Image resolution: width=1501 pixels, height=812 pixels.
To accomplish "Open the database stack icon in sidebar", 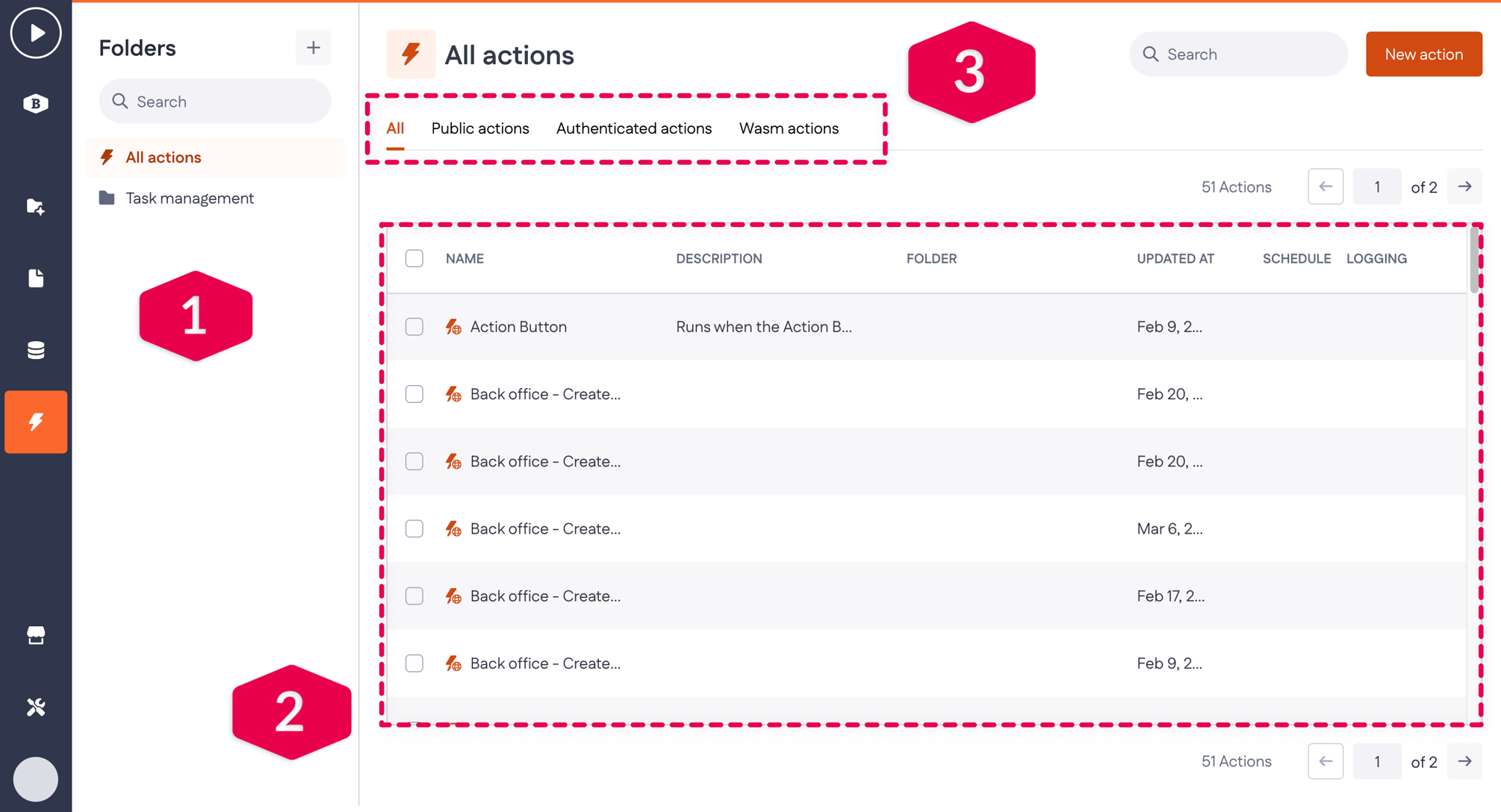I will coord(35,350).
